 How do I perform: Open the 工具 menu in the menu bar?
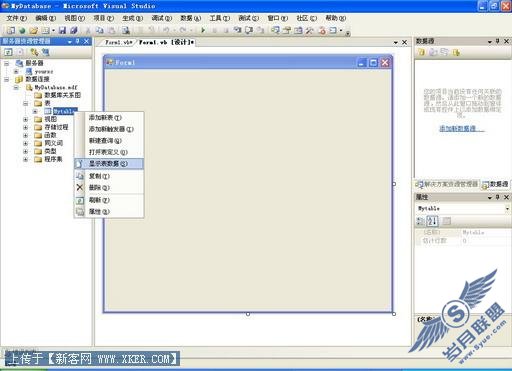click(219, 18)
